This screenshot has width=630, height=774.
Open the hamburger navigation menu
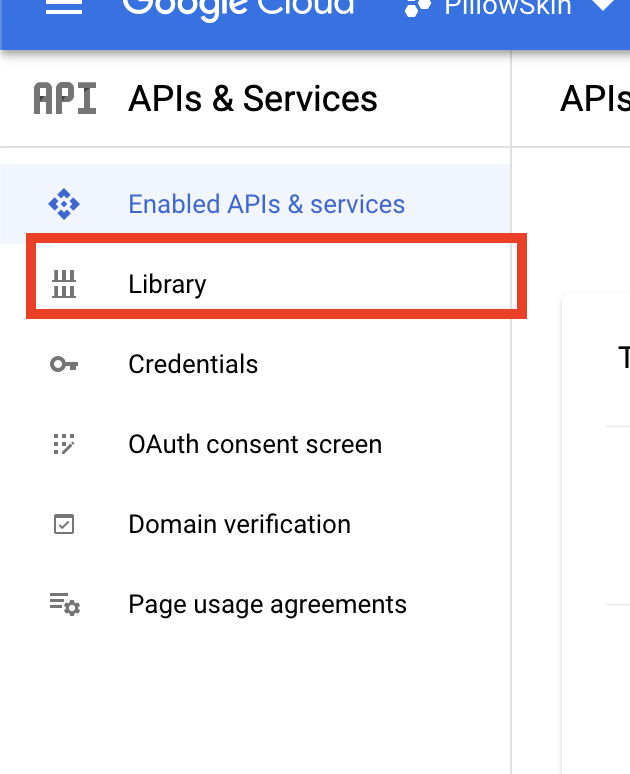click(64, 7)
